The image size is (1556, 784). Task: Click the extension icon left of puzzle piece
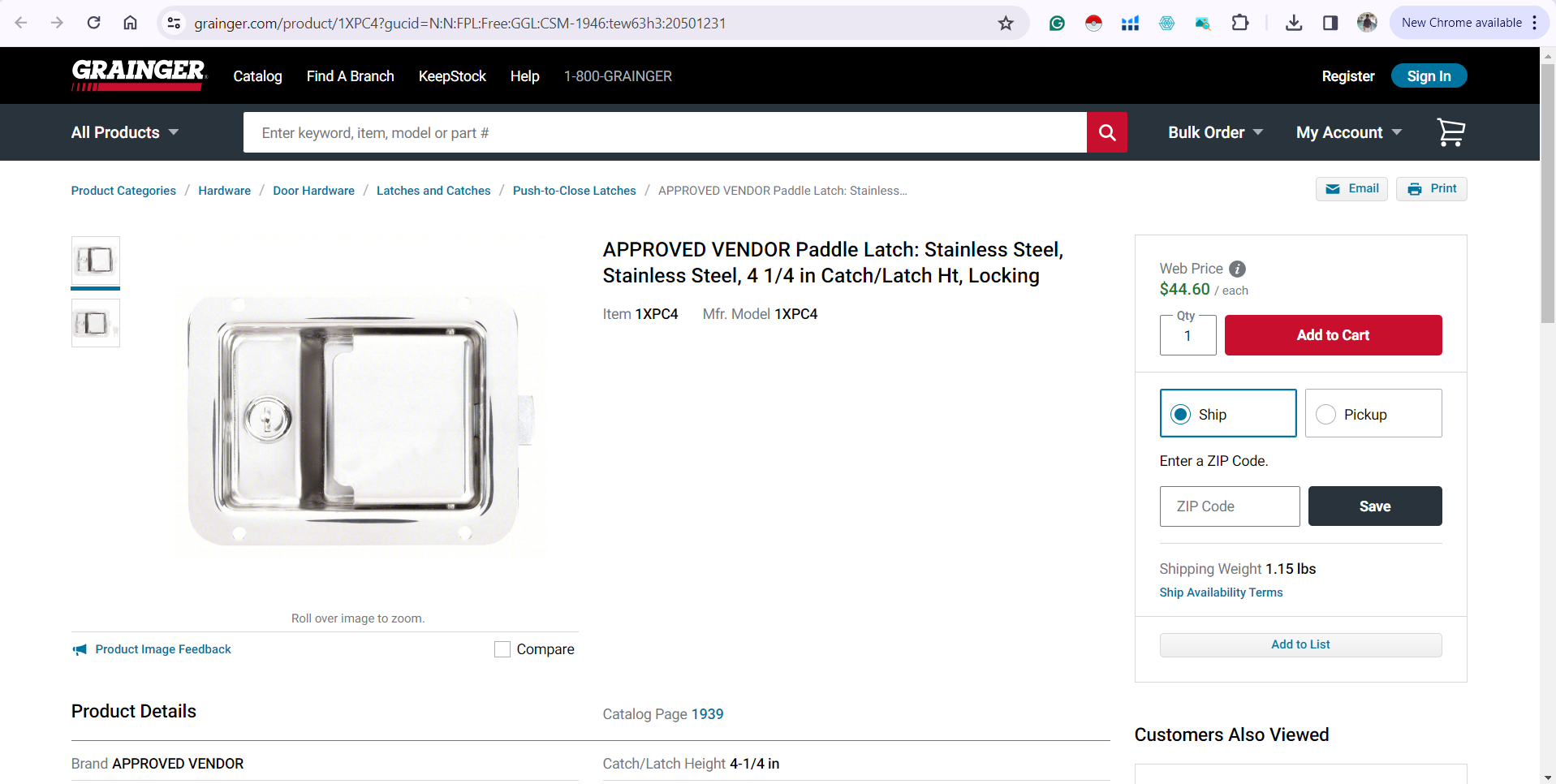tap(1203, 23)
